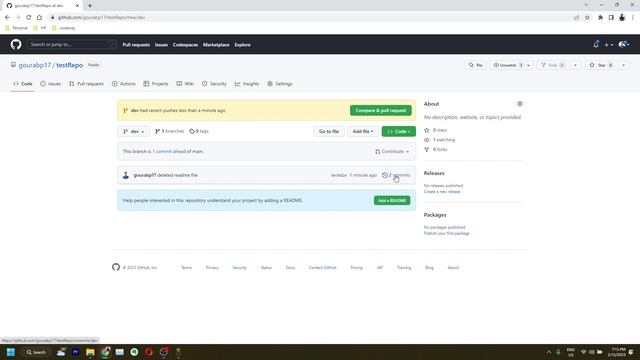Screen dimensions: 640x360
Task: Switch to the Projects tab
Action: 156,84
